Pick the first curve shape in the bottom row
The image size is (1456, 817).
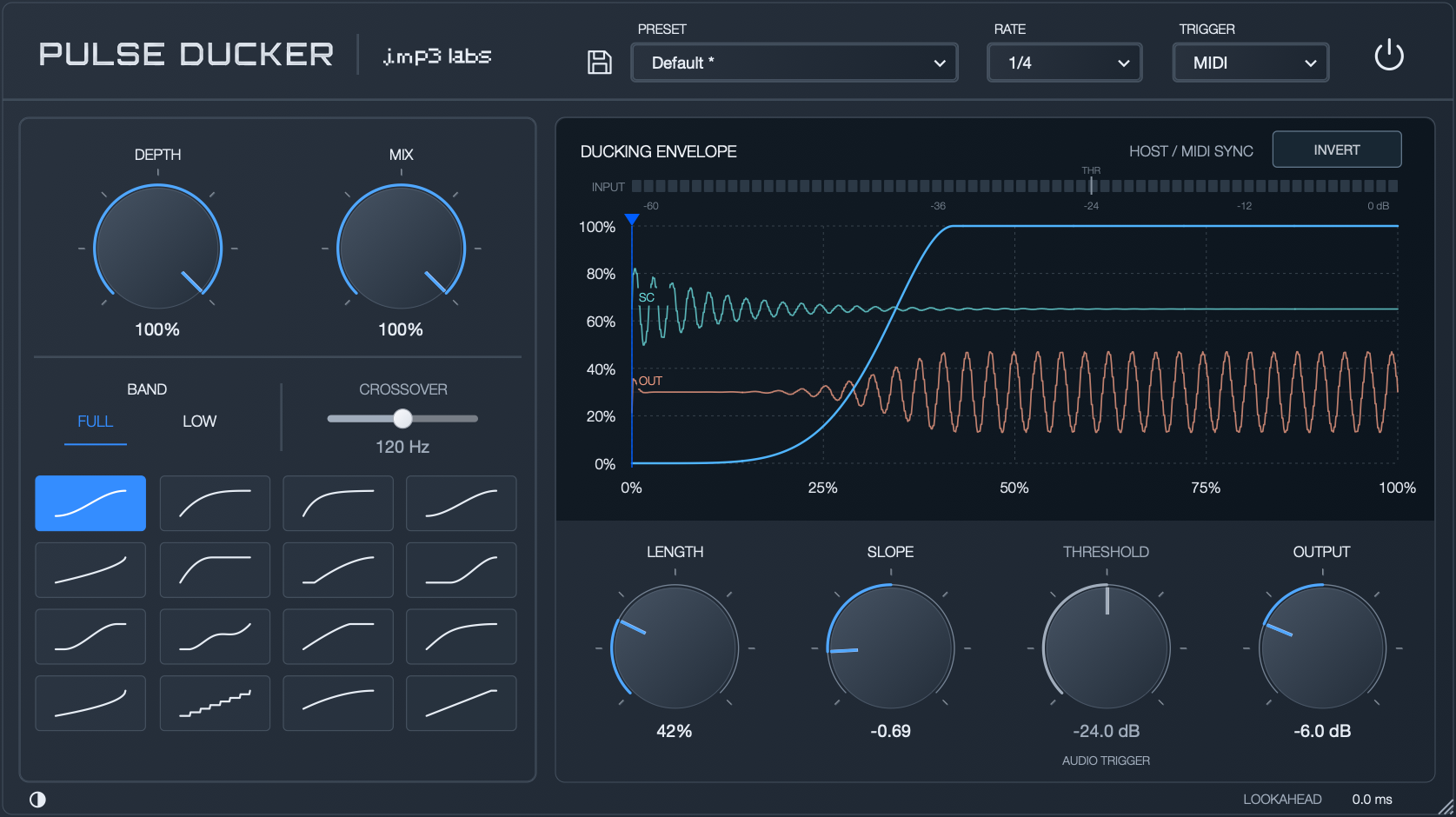click(90, 703)
